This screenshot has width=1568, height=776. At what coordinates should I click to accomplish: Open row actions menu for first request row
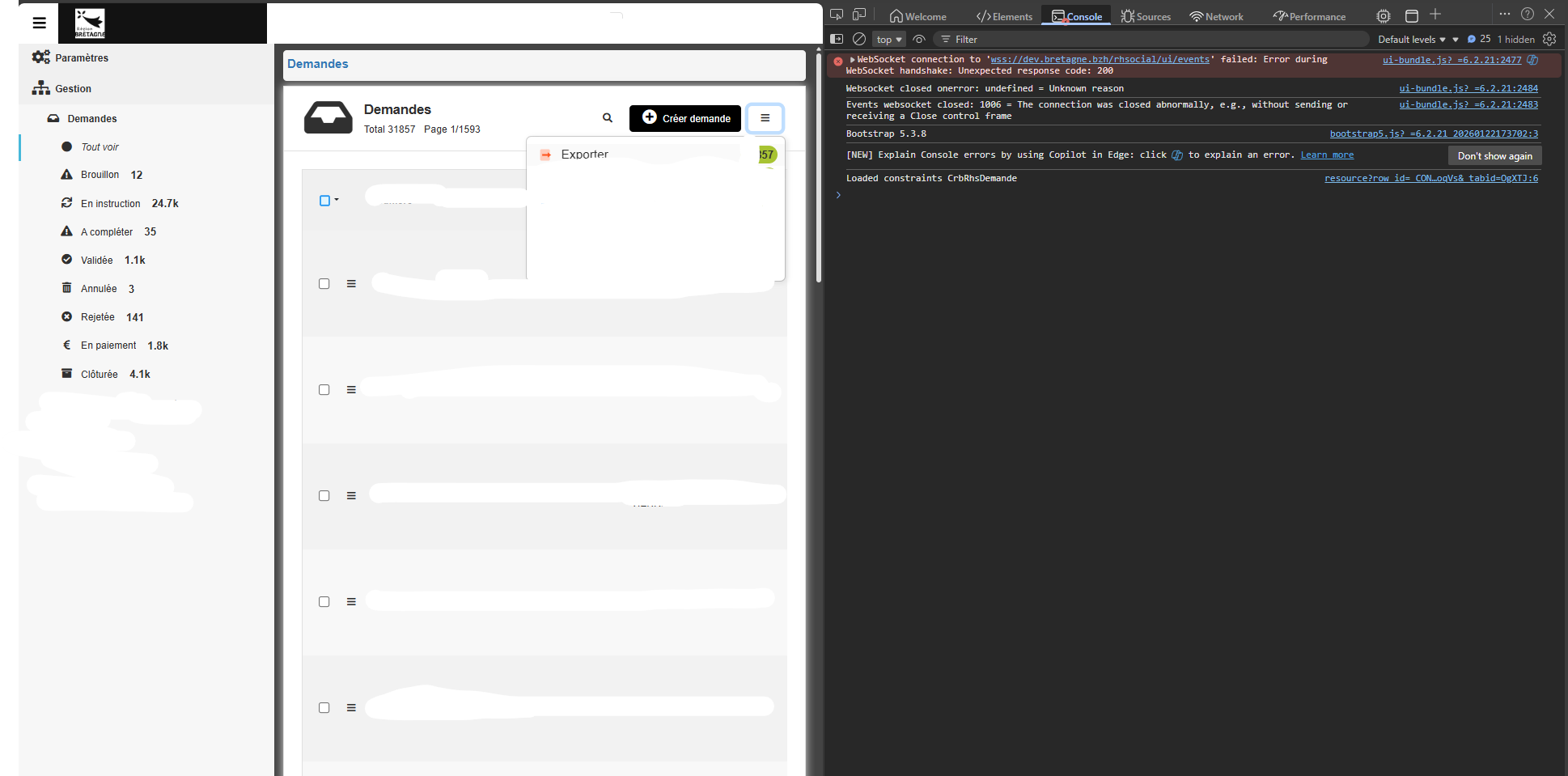[351, 284]
